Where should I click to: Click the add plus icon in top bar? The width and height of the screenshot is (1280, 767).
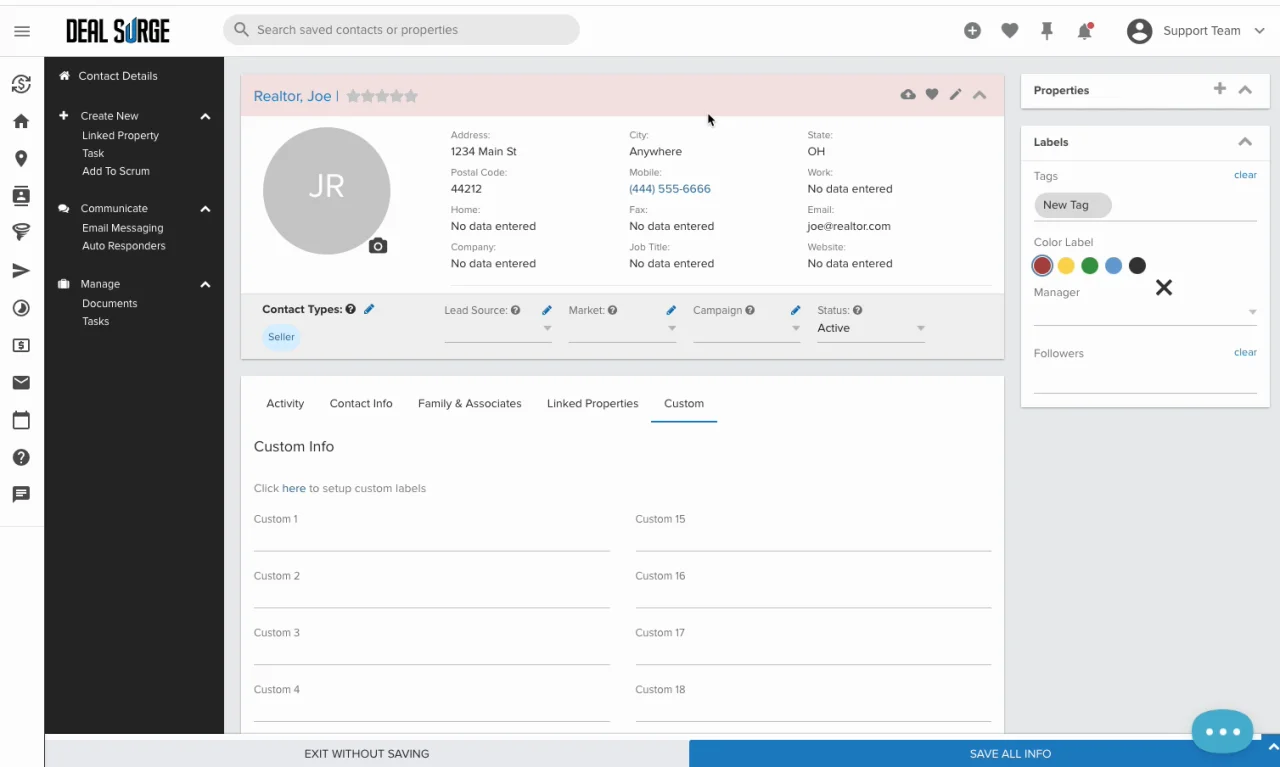click(972, 31)
